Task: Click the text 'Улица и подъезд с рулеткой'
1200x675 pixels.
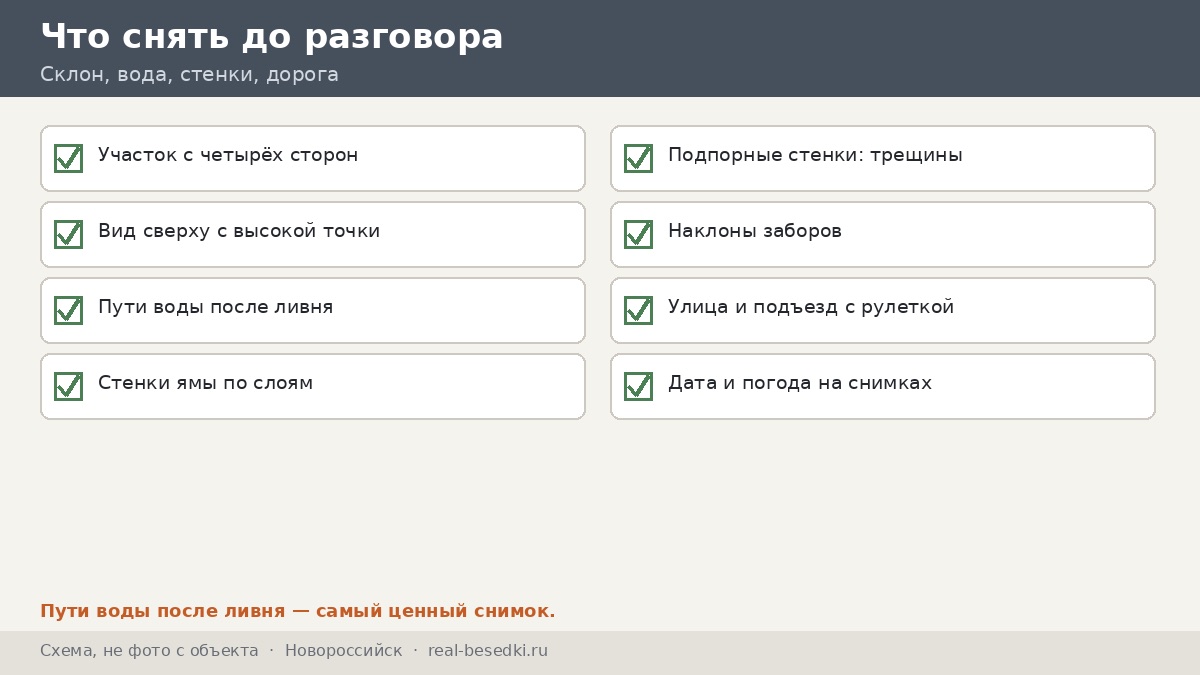Action: click(x=811, y=307)
